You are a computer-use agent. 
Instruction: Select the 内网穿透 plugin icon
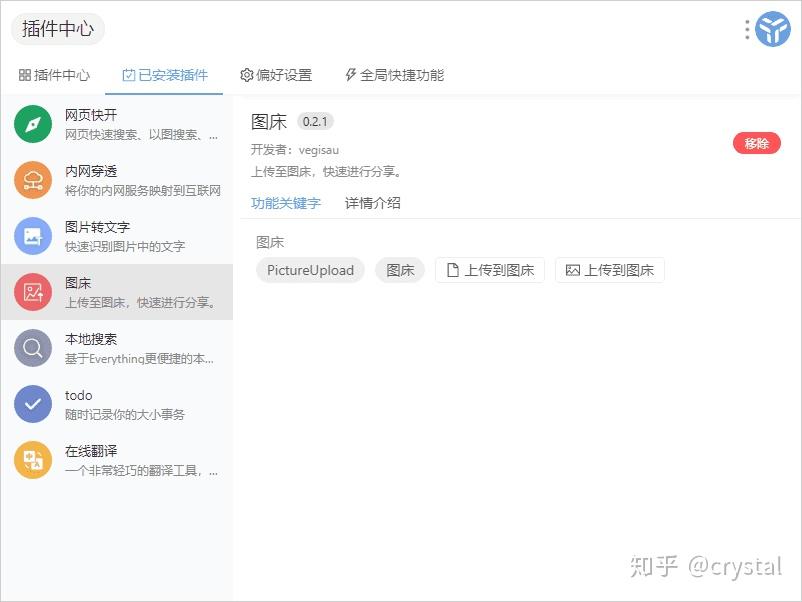click(x=33, y=180)
